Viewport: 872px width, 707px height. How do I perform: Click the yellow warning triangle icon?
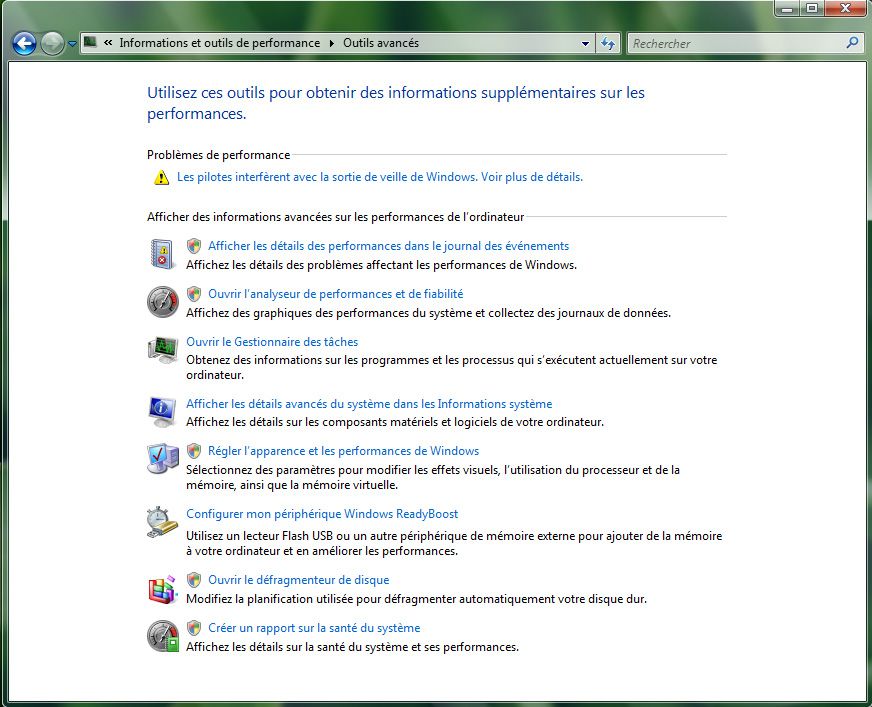pyautogui.click(x=161, y=177)
